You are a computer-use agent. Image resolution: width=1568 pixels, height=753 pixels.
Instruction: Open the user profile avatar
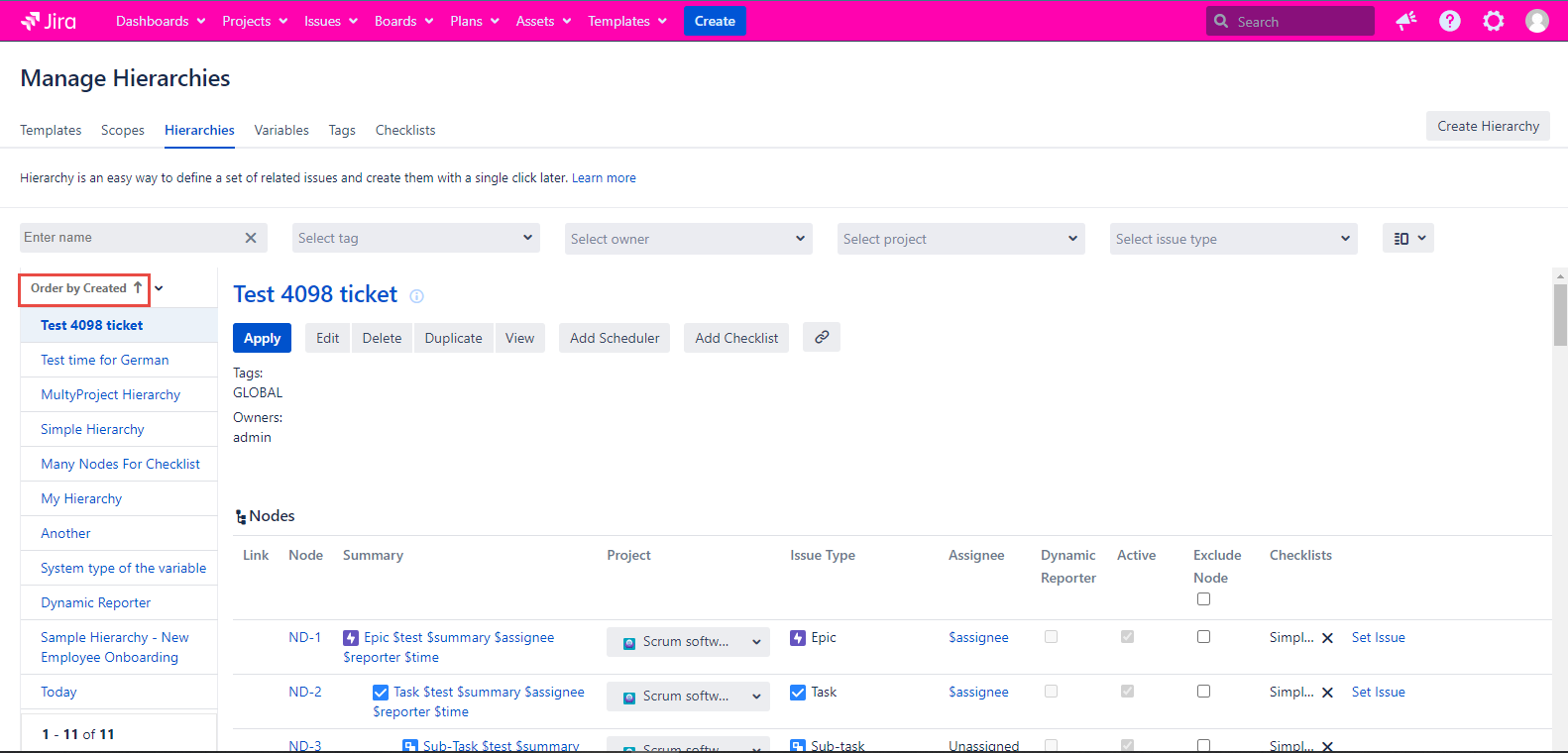tap(1536, 21)
